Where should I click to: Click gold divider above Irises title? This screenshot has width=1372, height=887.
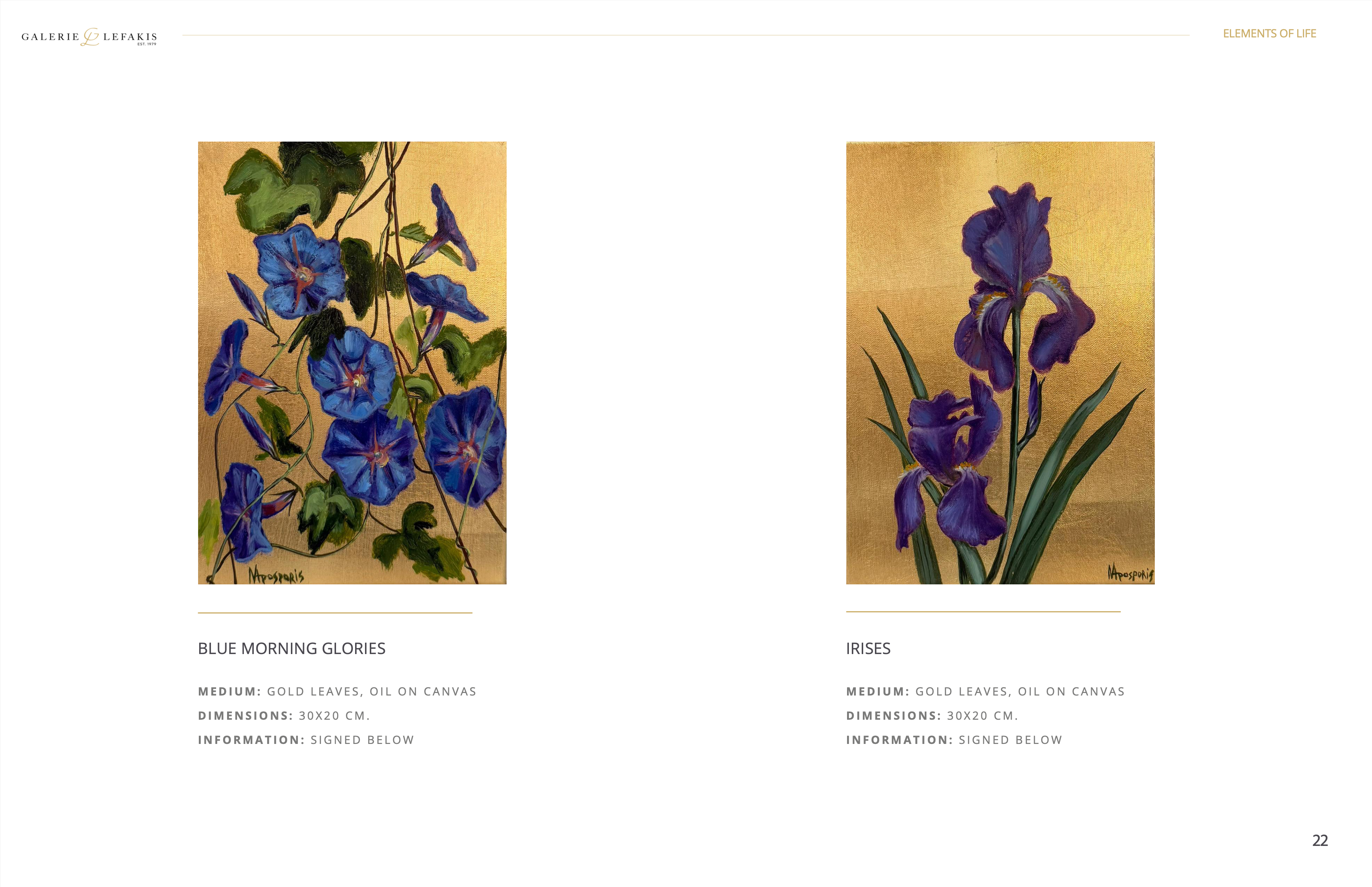[x=983, y=612]
